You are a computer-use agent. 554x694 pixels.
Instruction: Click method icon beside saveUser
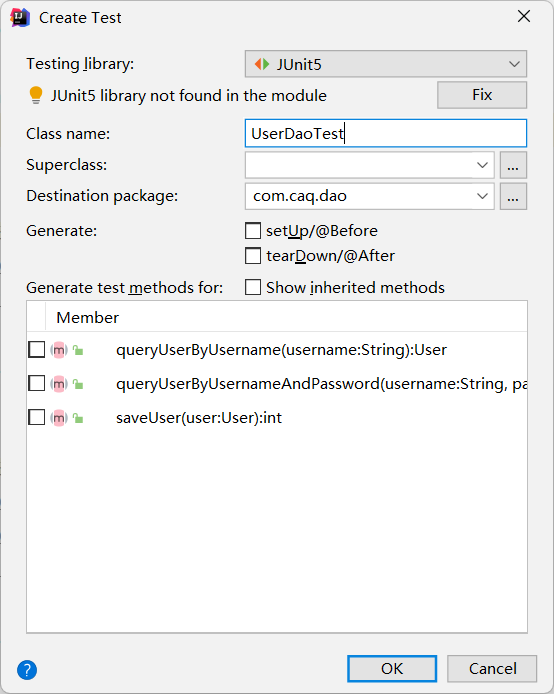(59, 418)
